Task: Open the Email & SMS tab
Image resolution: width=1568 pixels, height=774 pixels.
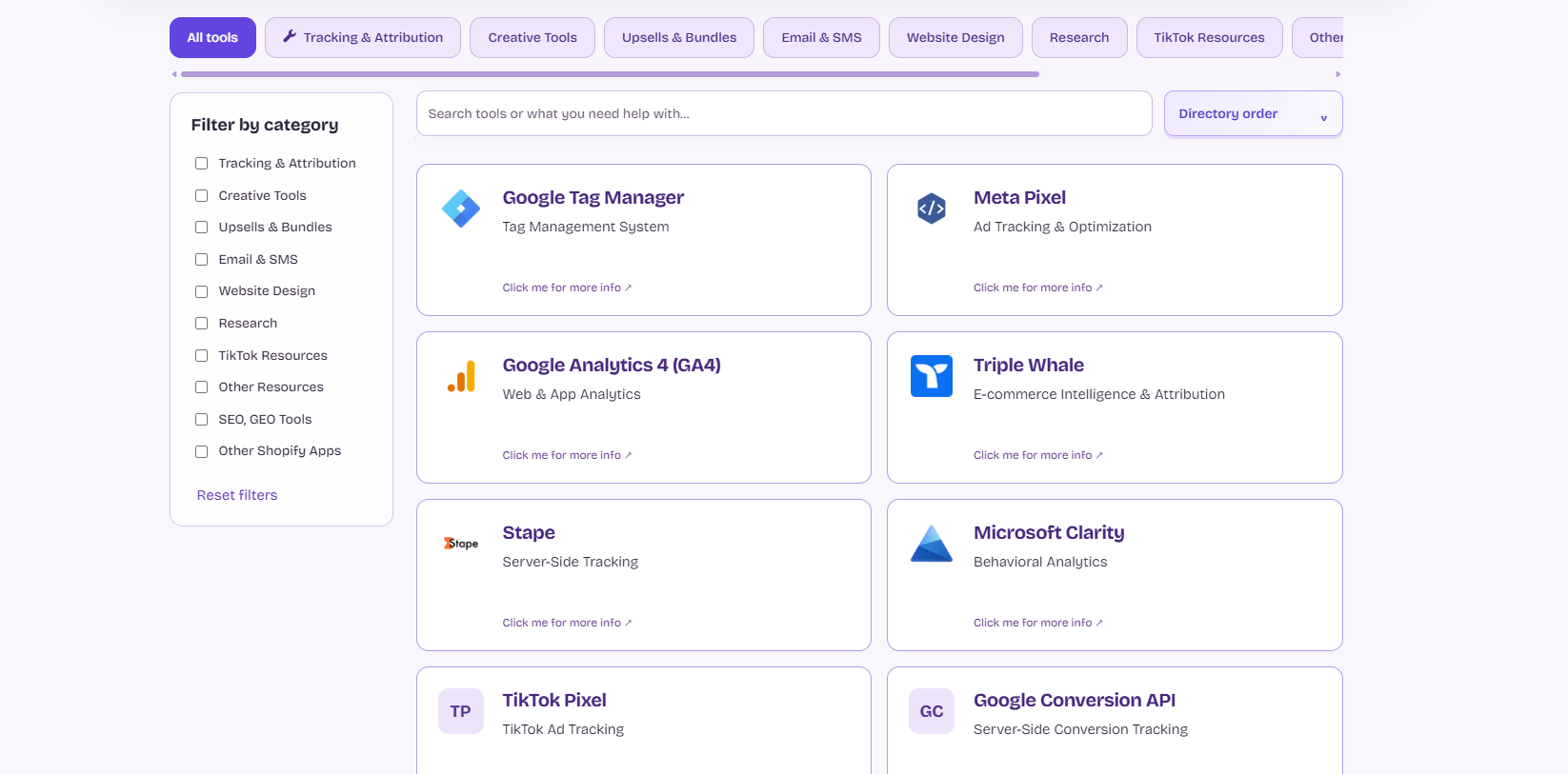Action: [x=821, y=37]
